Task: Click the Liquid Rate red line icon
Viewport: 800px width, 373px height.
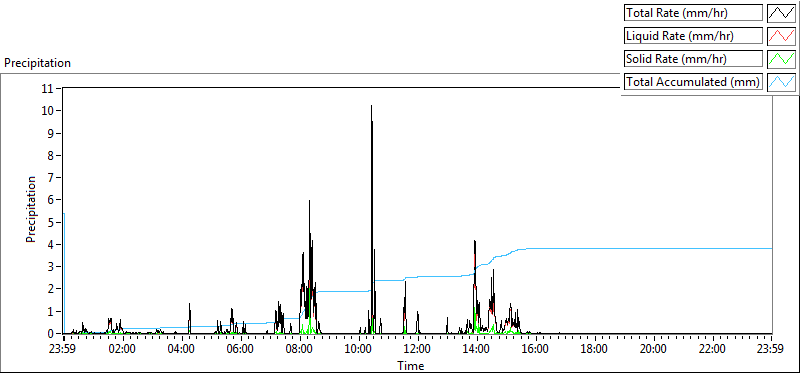Action: [x=781, y=35]
